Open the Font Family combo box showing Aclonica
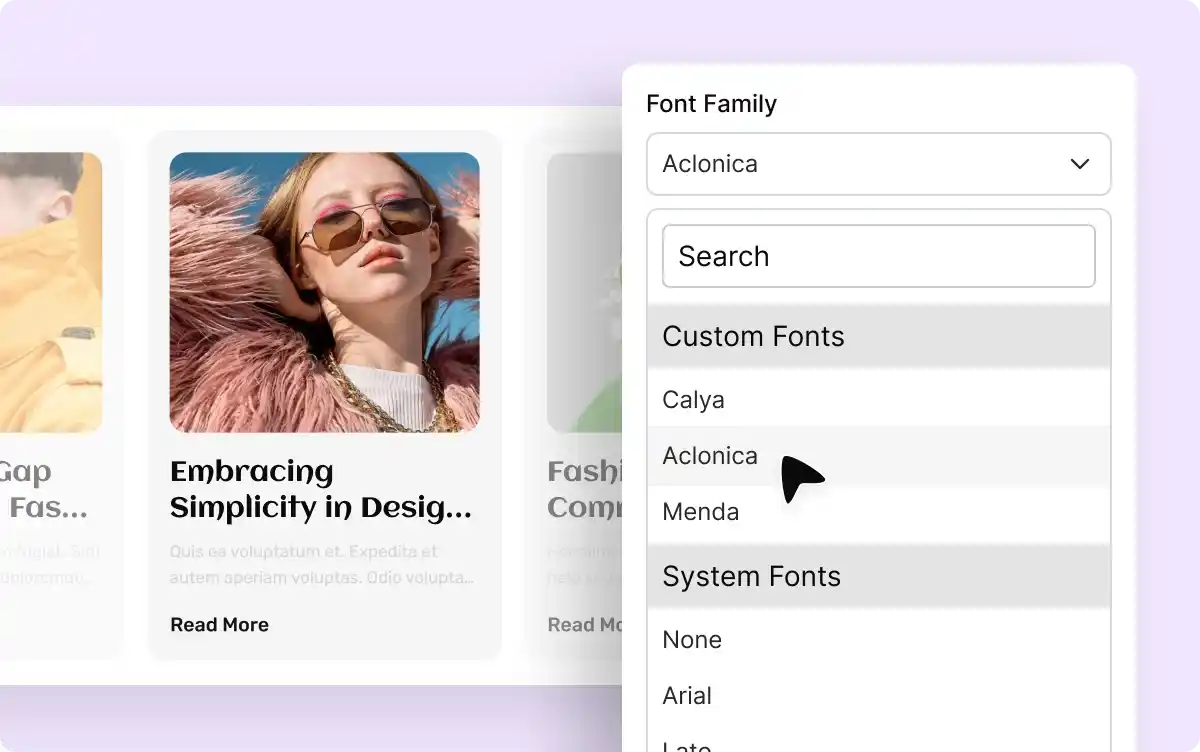 point(860,164)
